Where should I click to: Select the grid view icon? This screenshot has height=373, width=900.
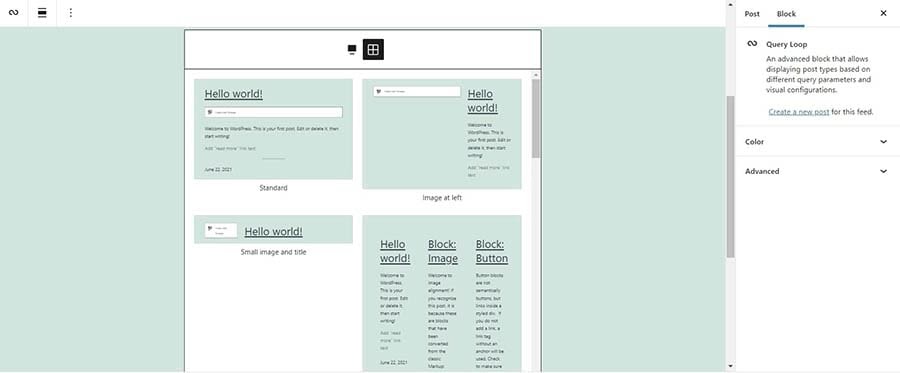[x=373, y=49]
